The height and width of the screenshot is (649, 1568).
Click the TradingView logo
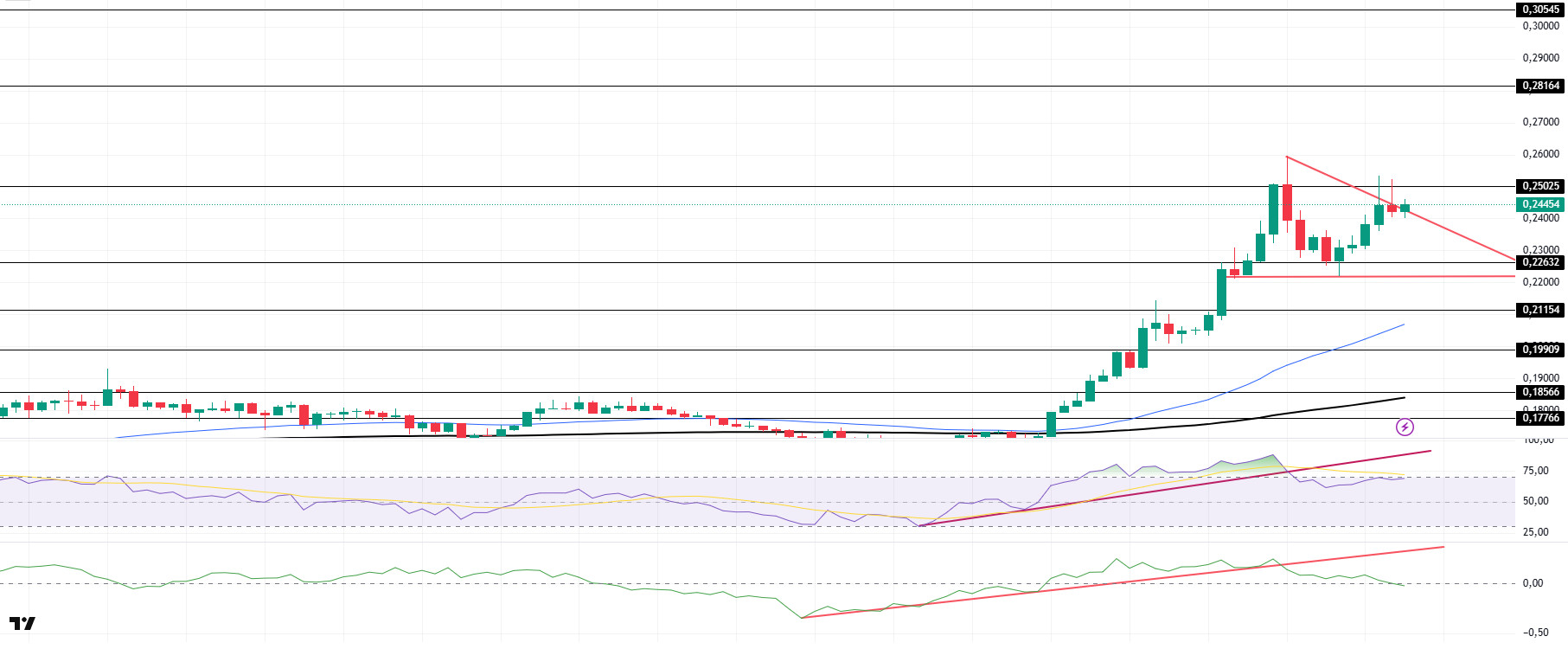pos(22,623)
